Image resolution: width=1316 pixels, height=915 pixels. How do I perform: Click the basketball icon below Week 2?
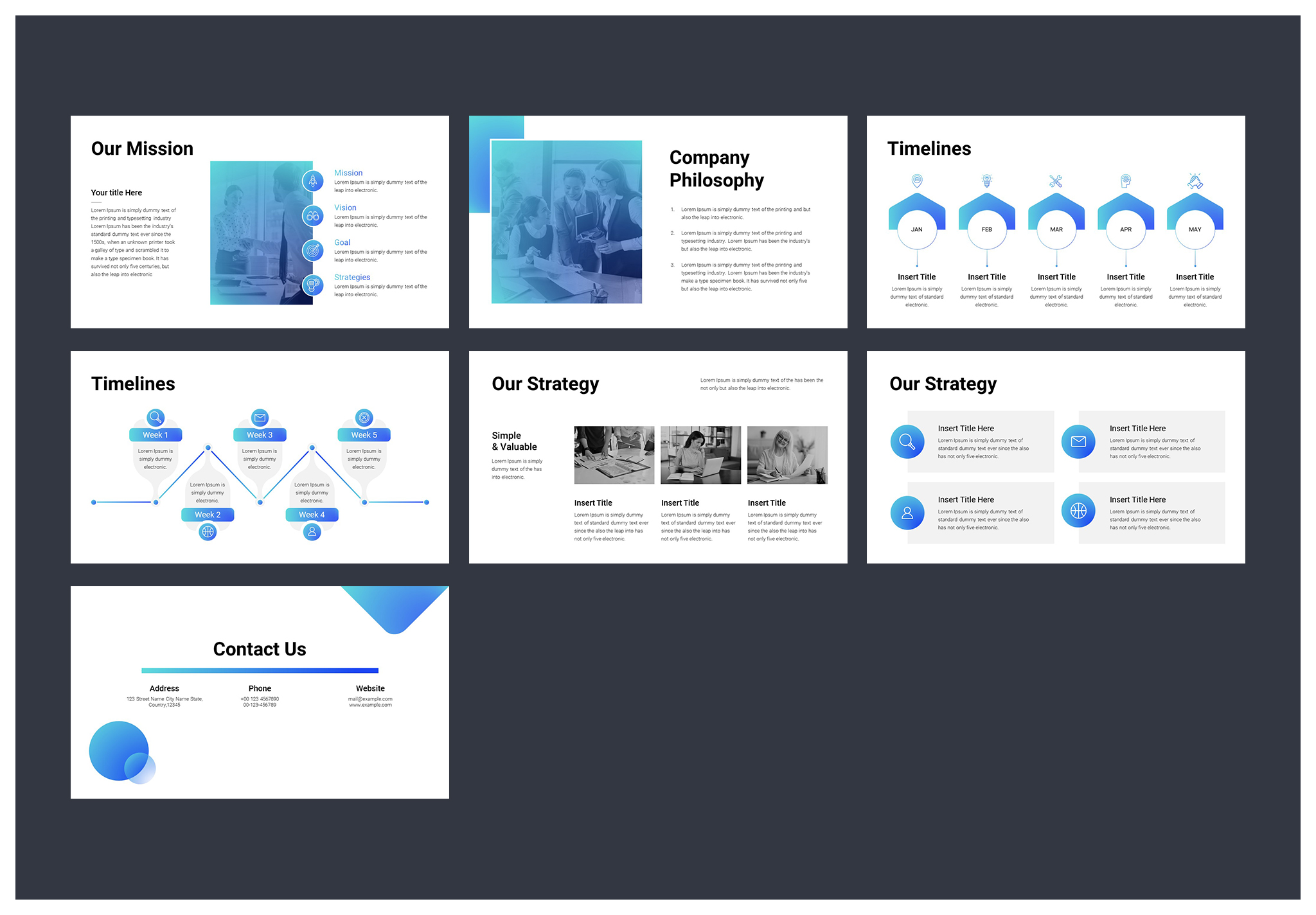point(207,531)
